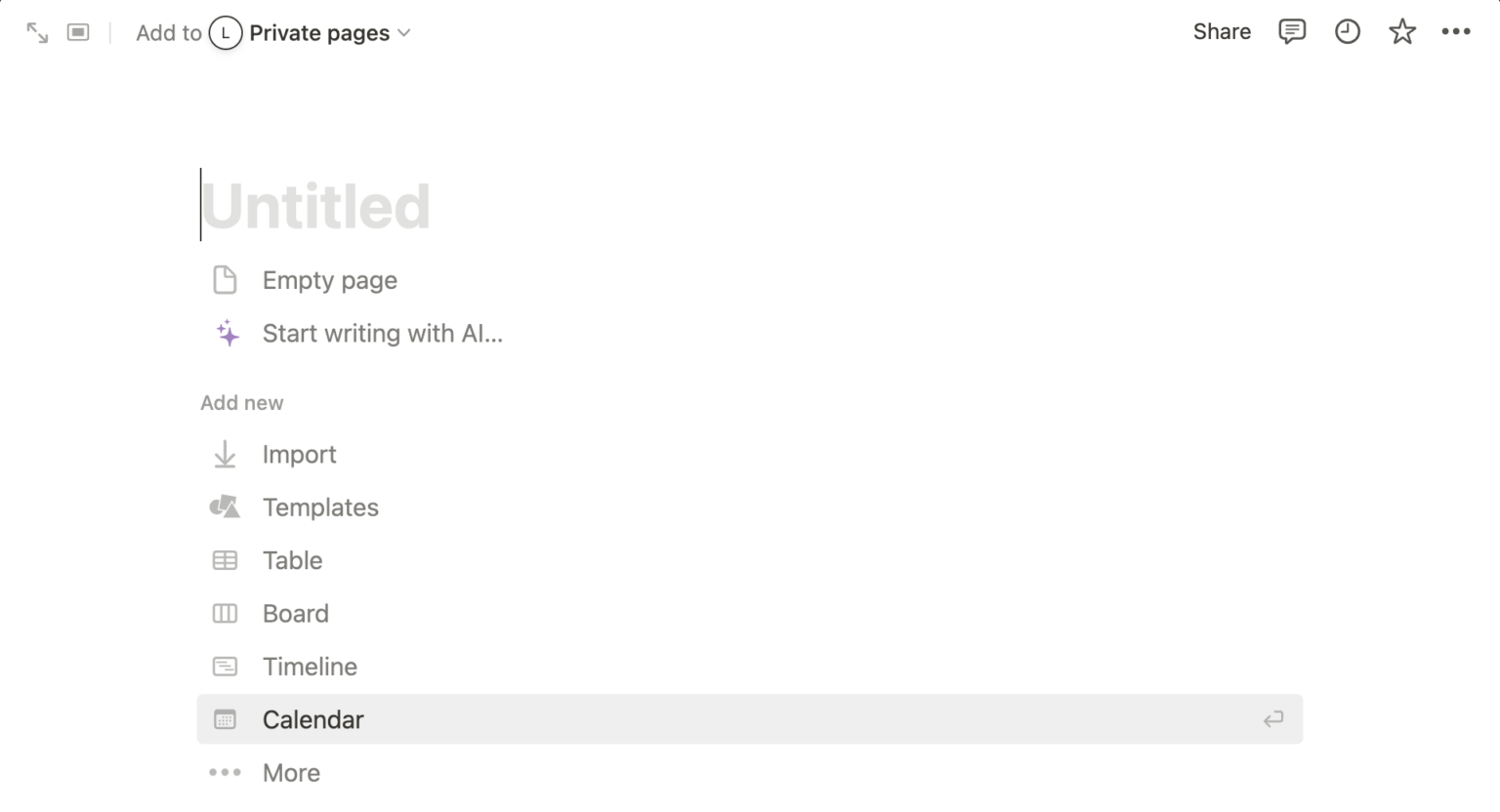1500x812 pixels.
Task: Choose the Board option
Action: pos(295,614)
